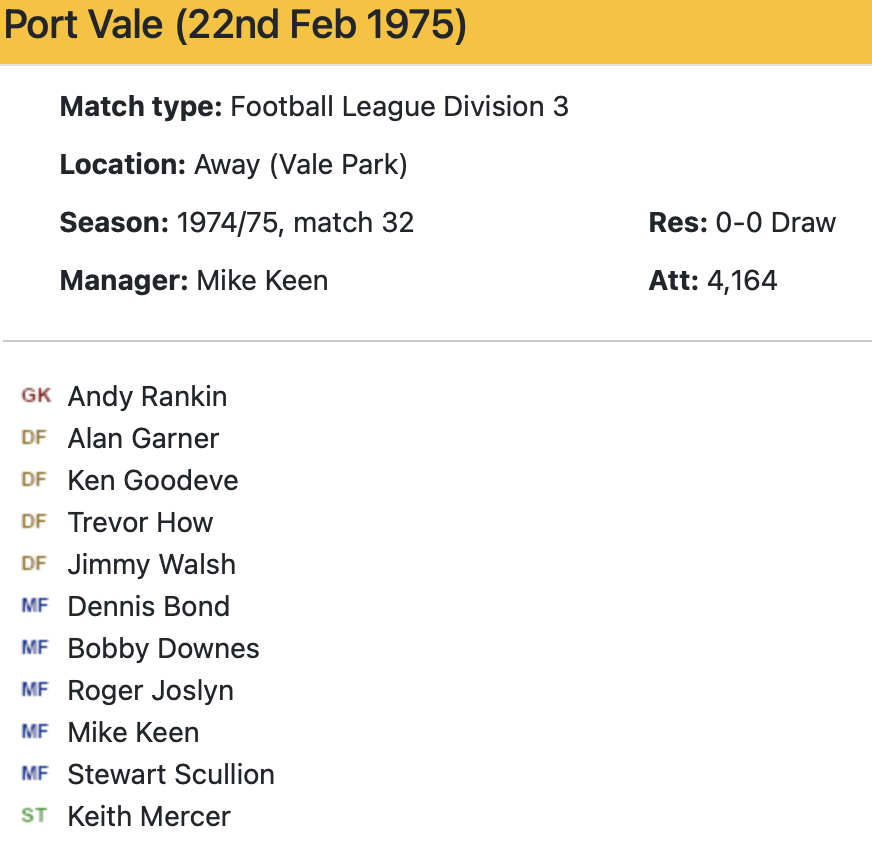
Task: Click the MF icon beside Roger Joslyn
Action: [x=34, y=690]
